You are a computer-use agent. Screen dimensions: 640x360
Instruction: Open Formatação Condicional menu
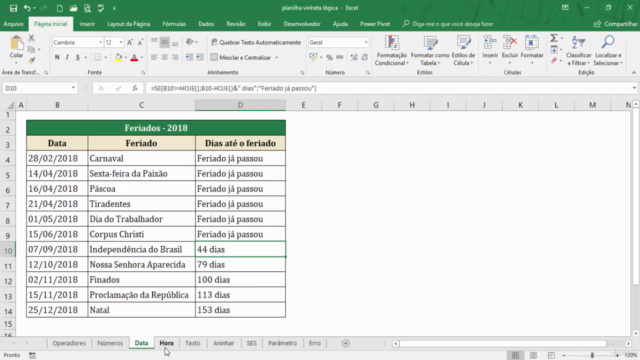pos(391,51)
